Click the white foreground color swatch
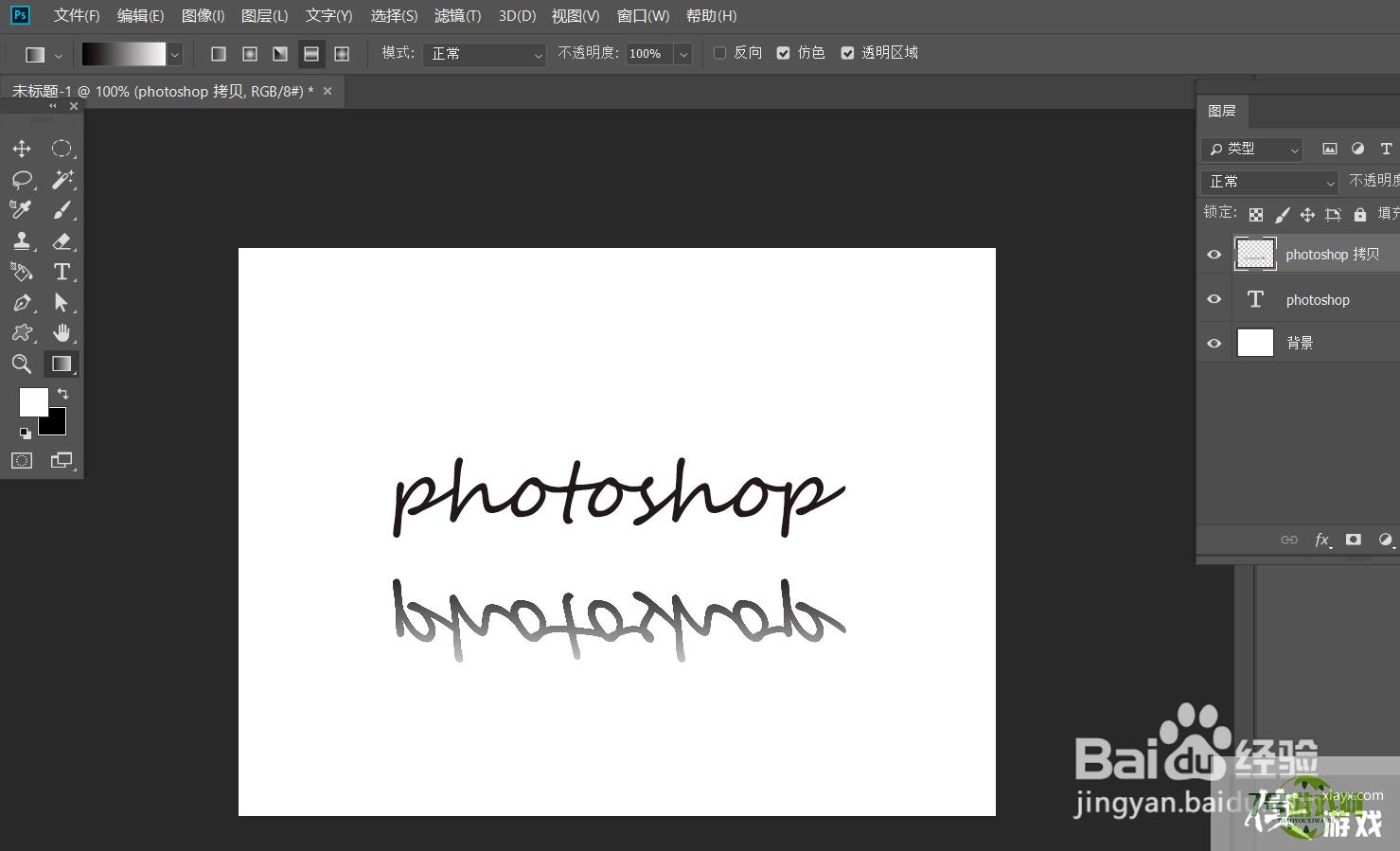This screenshot has width=1400, height=851. (33, 401)
